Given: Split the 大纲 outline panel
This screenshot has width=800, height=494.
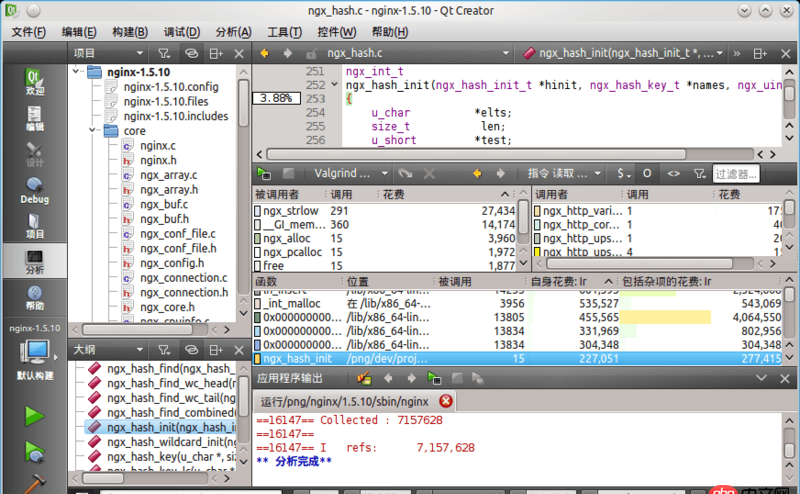Looking at the screenshot, I should (x=215, y=350).
